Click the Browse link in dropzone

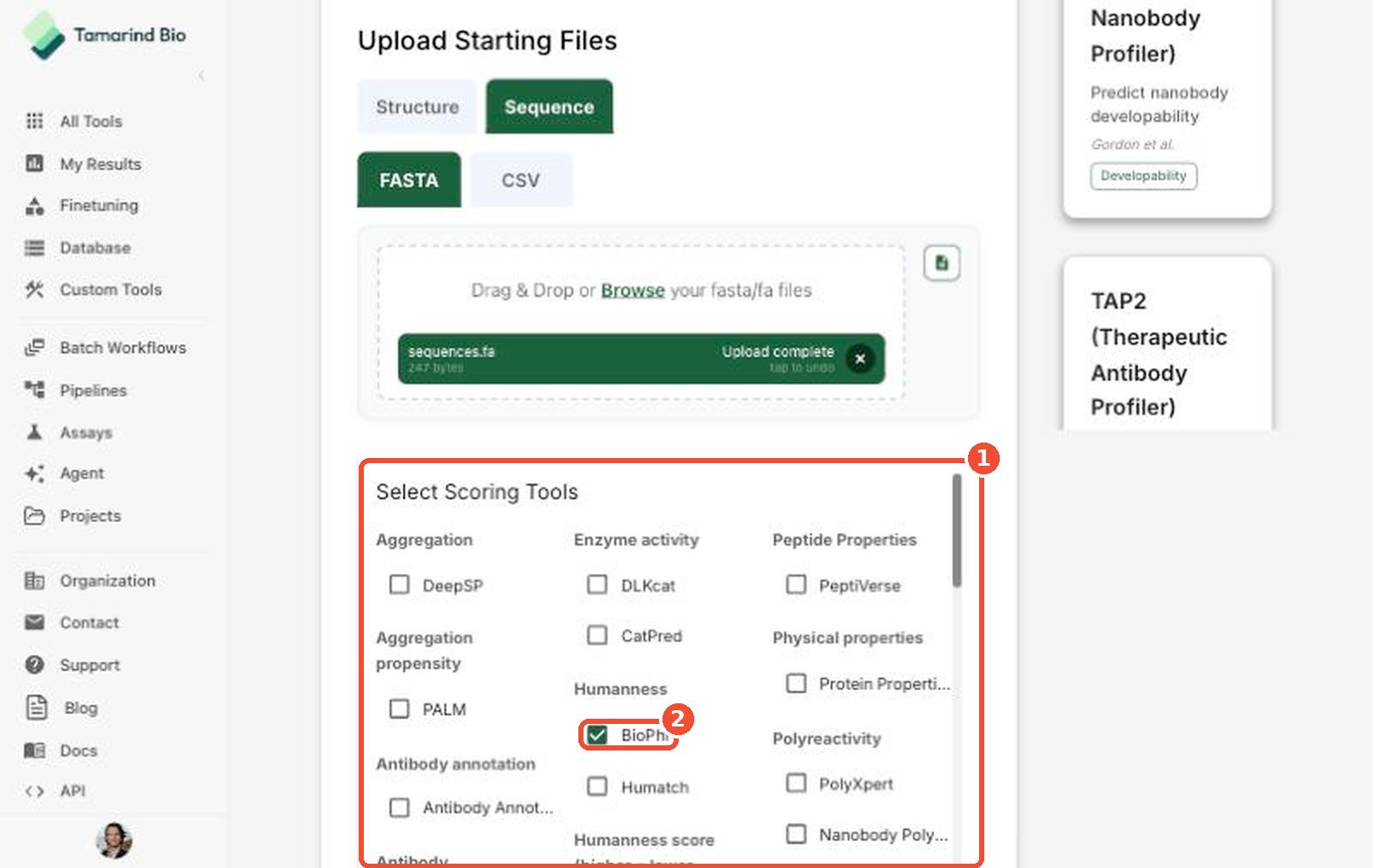tap(632, 290)
